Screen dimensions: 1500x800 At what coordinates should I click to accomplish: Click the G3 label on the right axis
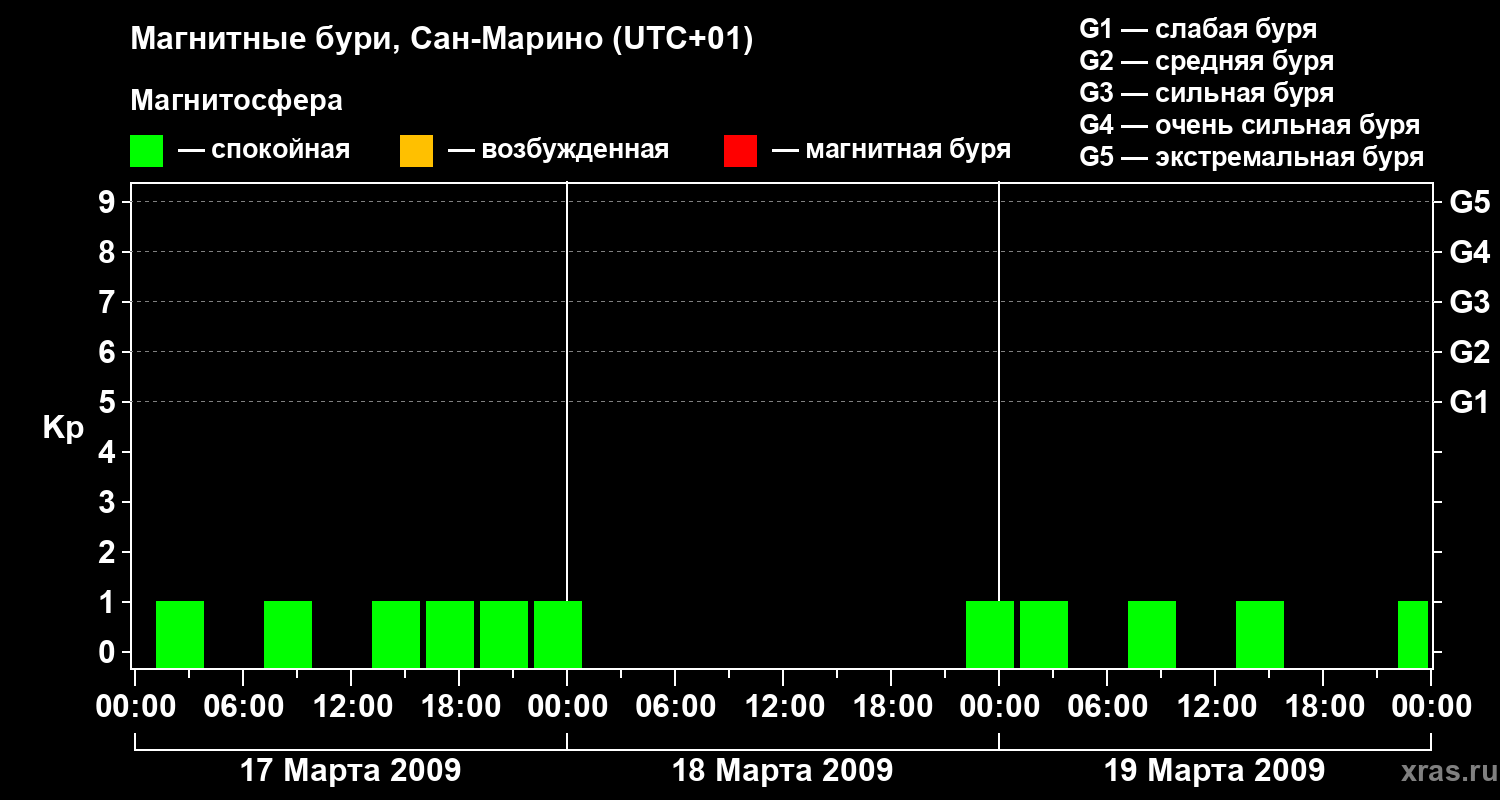pyautogui.click(x=1470, y=302)
